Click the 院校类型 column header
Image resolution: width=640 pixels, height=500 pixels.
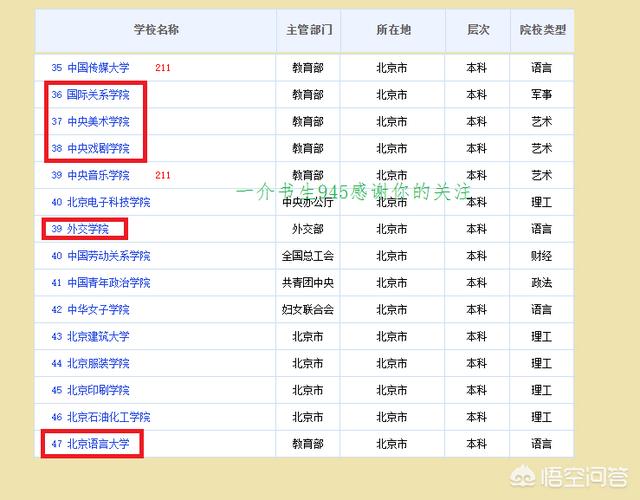[542, 30]
